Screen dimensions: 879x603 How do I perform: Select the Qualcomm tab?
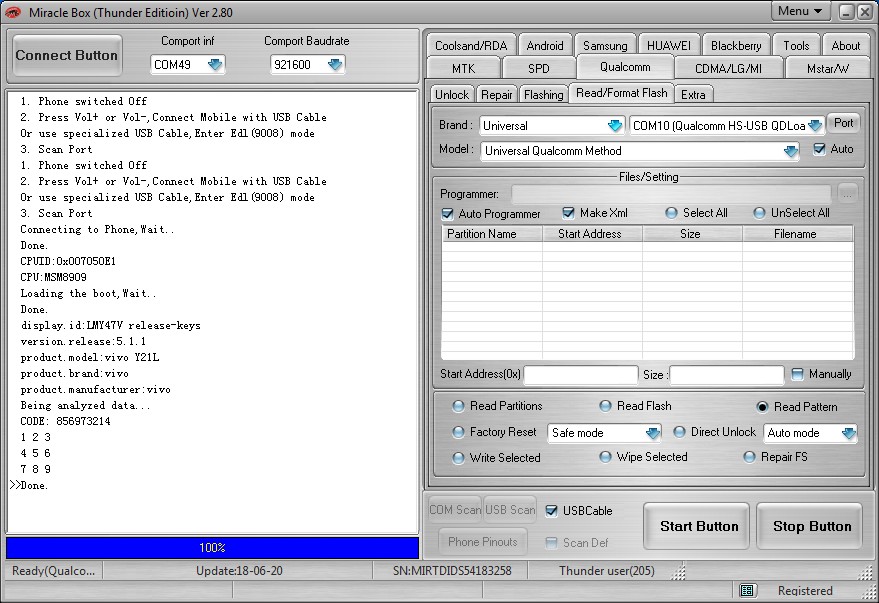[625, 67]
